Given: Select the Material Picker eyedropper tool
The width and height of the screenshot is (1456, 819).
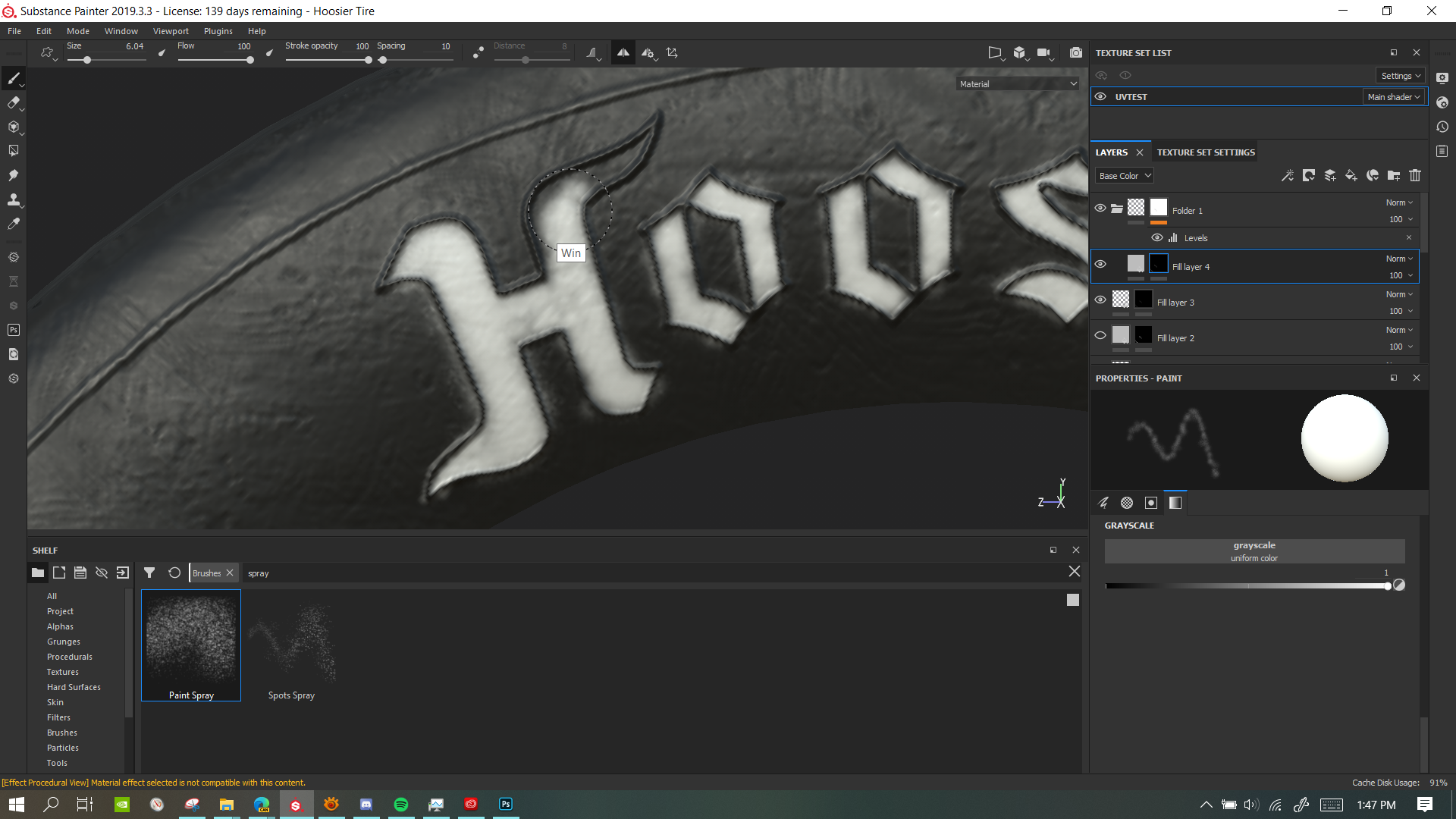Looking at the screenshot, I should [x=14, y=224].
